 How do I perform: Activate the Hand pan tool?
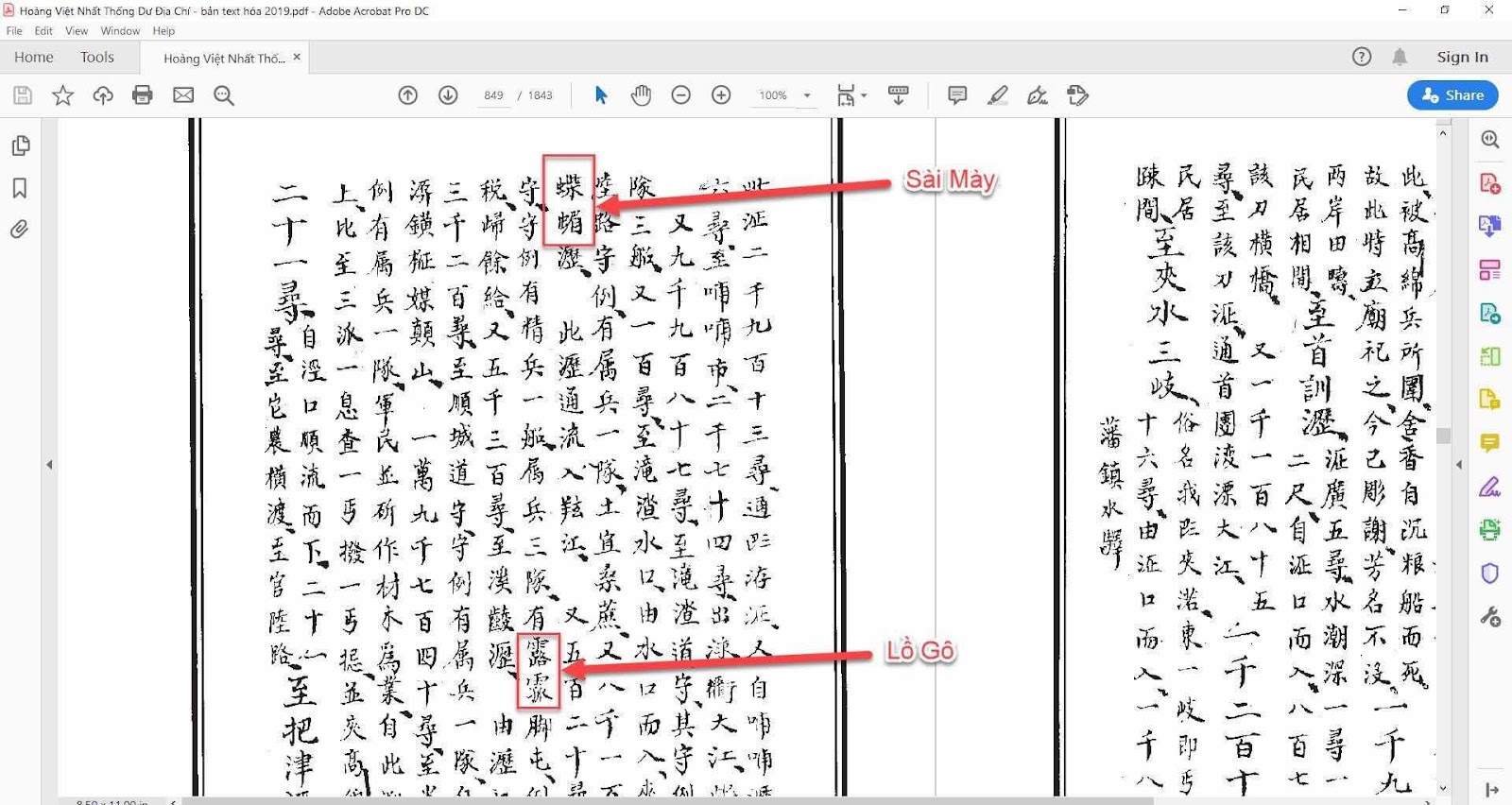[642, 95]
